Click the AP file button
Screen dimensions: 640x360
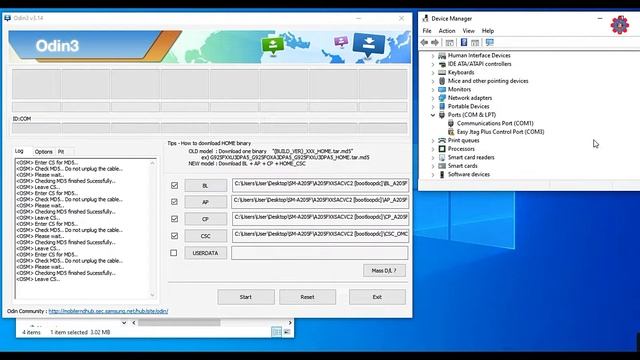click(x=205, y=202)
